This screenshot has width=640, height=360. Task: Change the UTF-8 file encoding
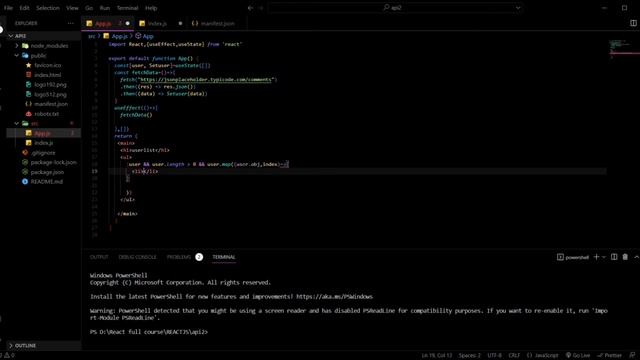(494, 356)
